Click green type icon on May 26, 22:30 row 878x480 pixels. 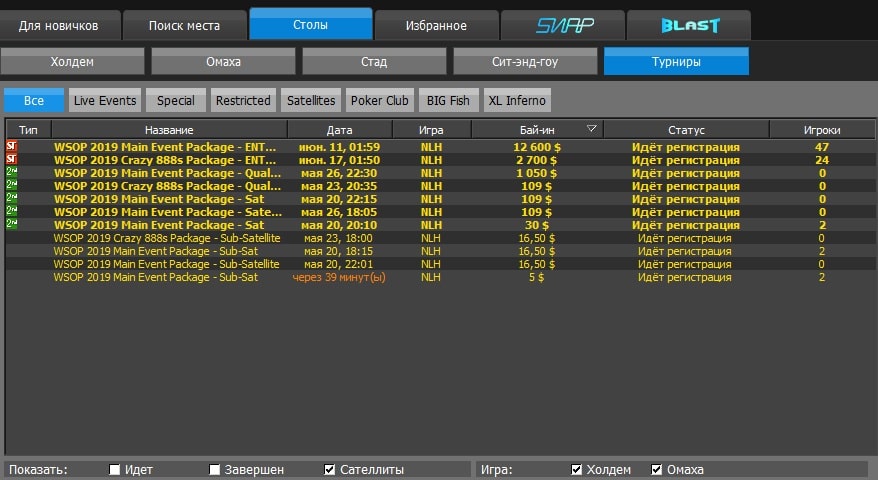pos(12,173)
